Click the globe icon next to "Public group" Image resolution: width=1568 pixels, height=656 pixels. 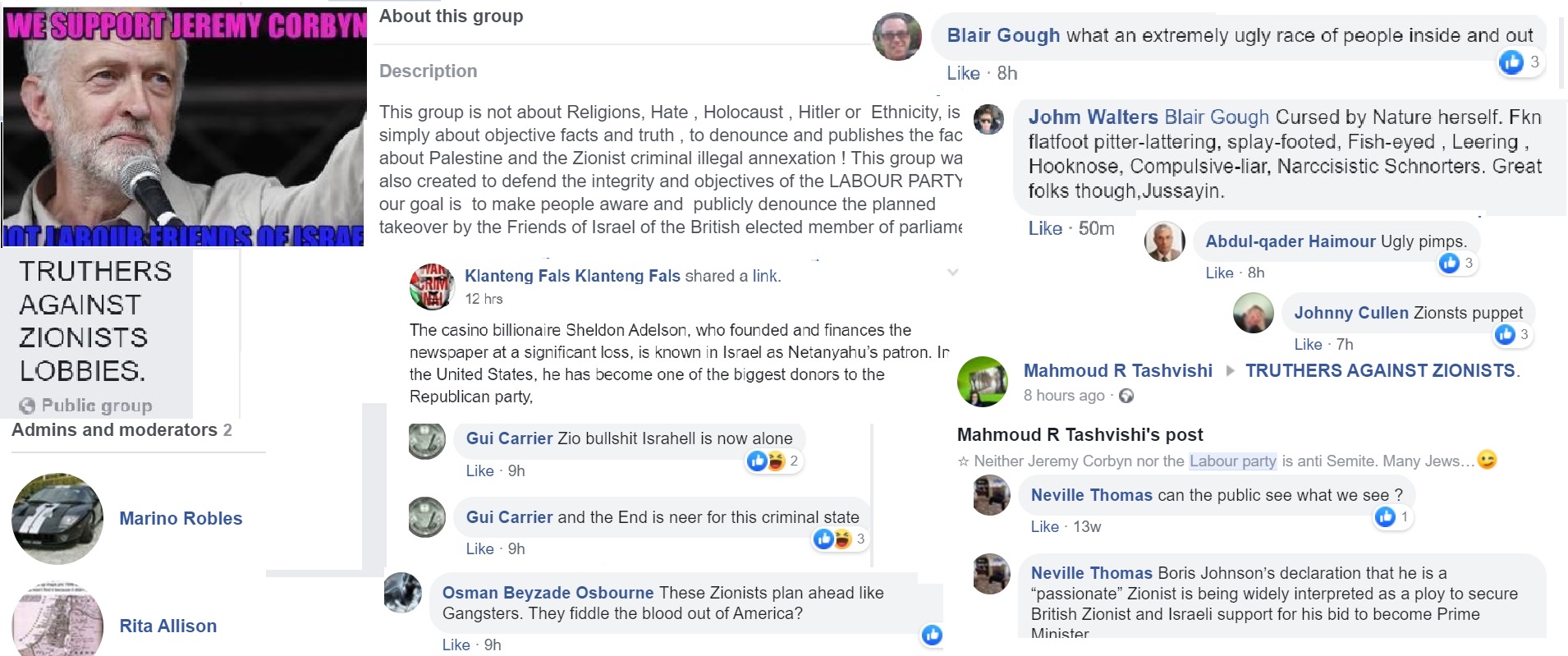pyautogui.click(x=27, y=406)
